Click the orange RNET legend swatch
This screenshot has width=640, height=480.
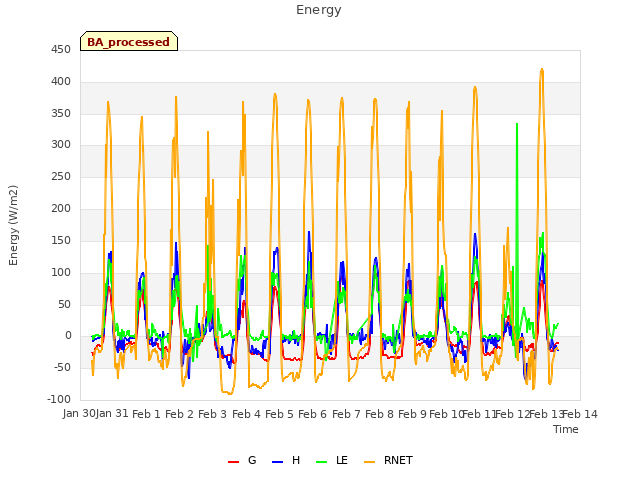click(369, 462)
